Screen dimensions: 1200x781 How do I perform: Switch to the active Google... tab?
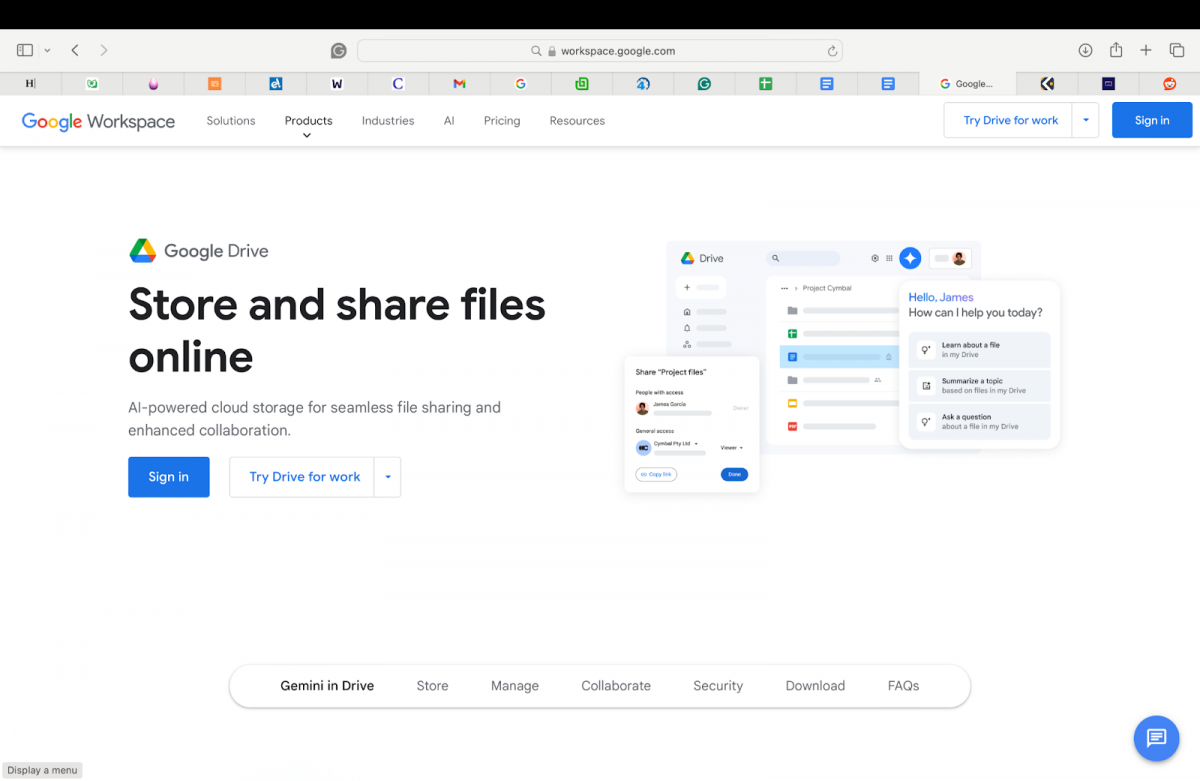coord(967,84)
